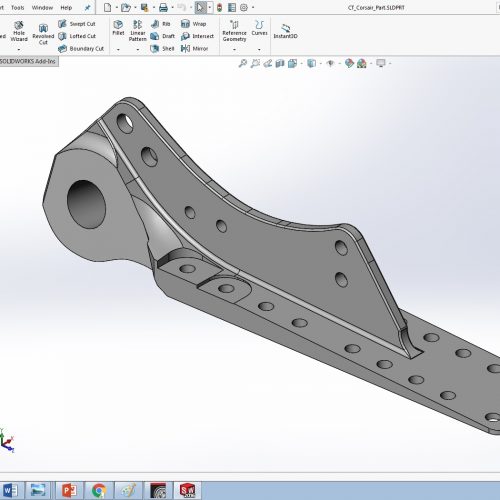
Task: Create a new document
Action: click(x=107, y=7)
